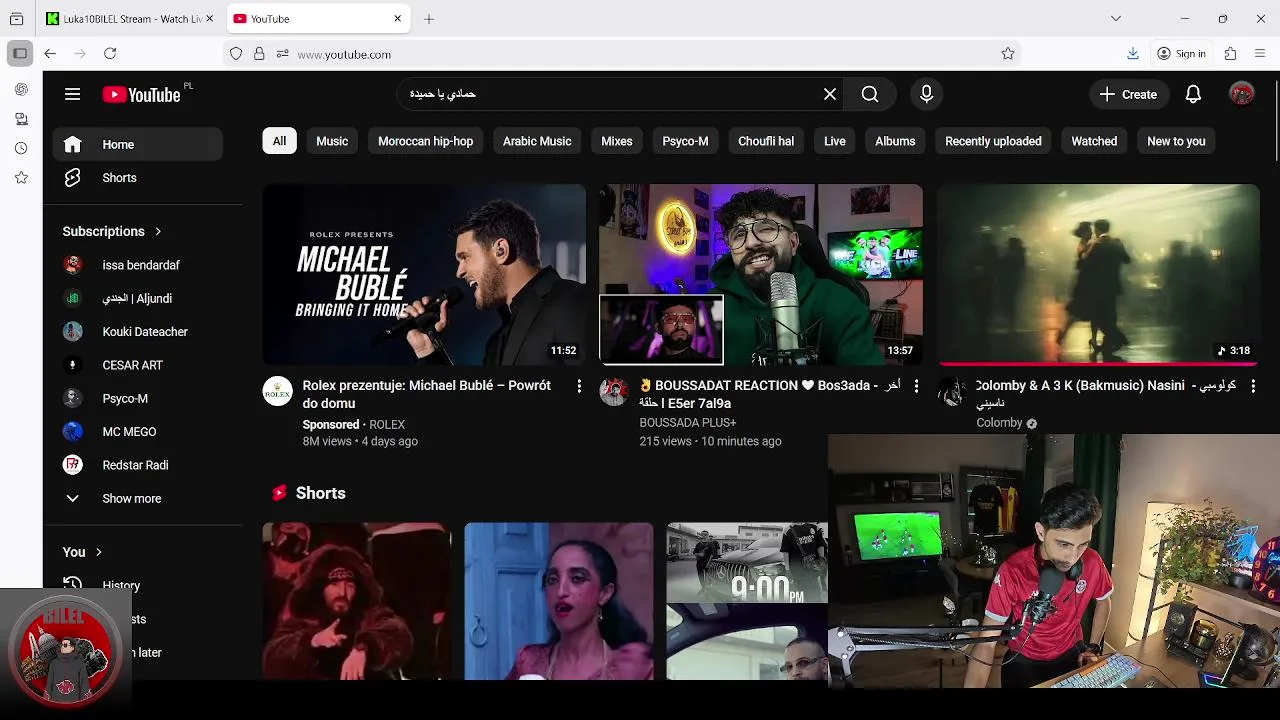Click the BOUSSADA PLUS+ channel avatar

click(x=614, y=391)
